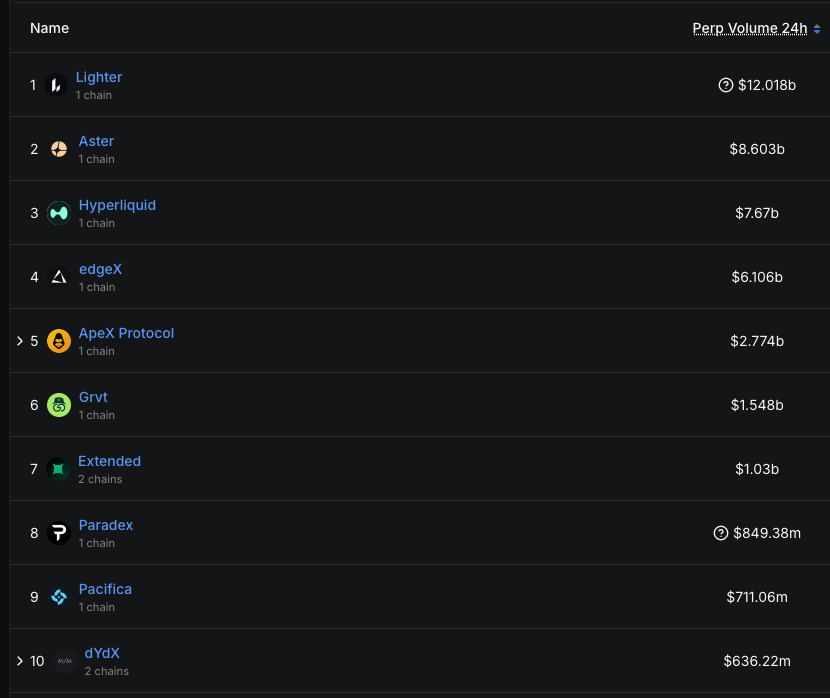Screen dimensions: 830x698
Task: Click the Grvt green logo icon
Action: click(59, 405)
